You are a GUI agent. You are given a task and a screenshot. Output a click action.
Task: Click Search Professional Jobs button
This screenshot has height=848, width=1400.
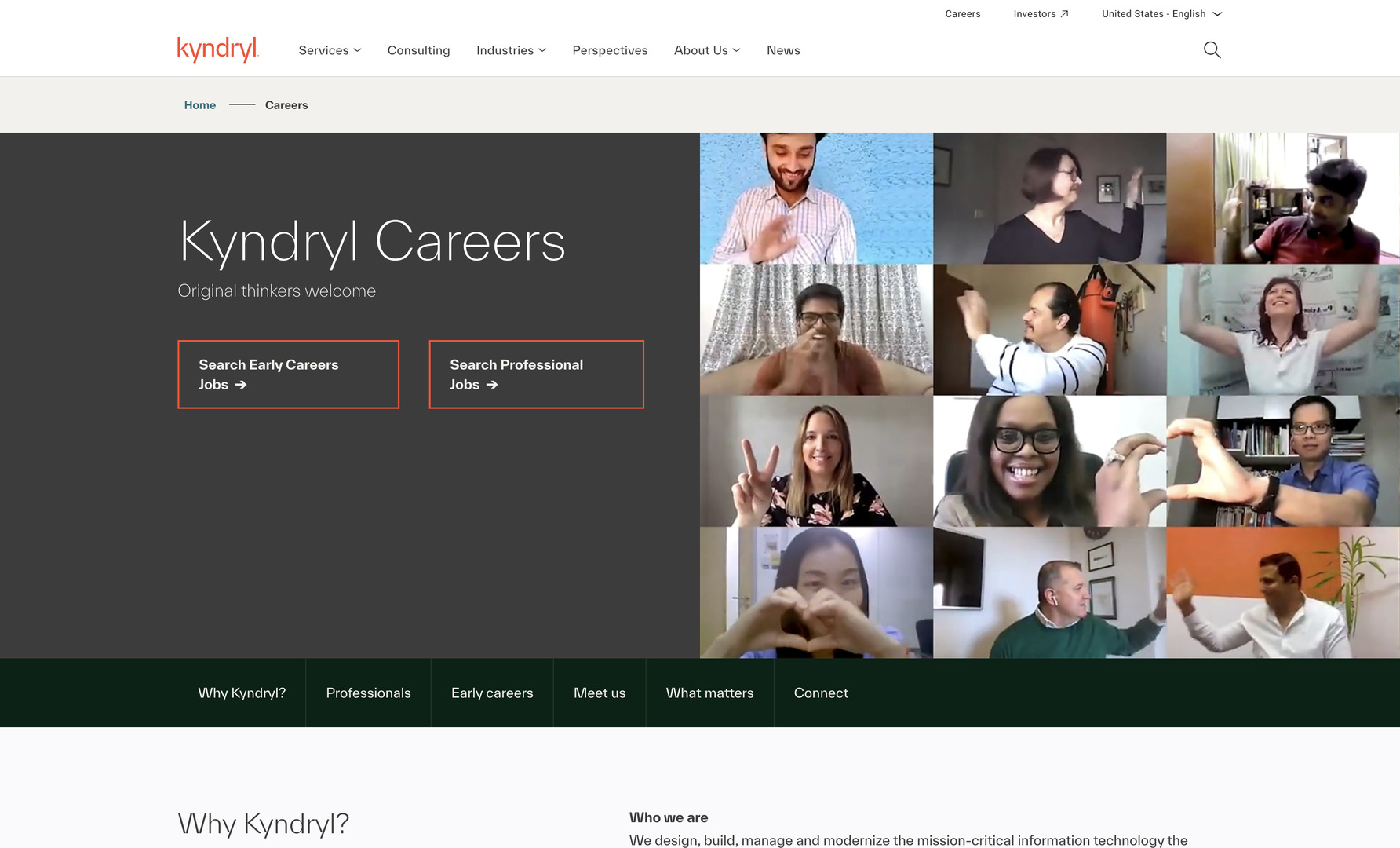[537, 375]
